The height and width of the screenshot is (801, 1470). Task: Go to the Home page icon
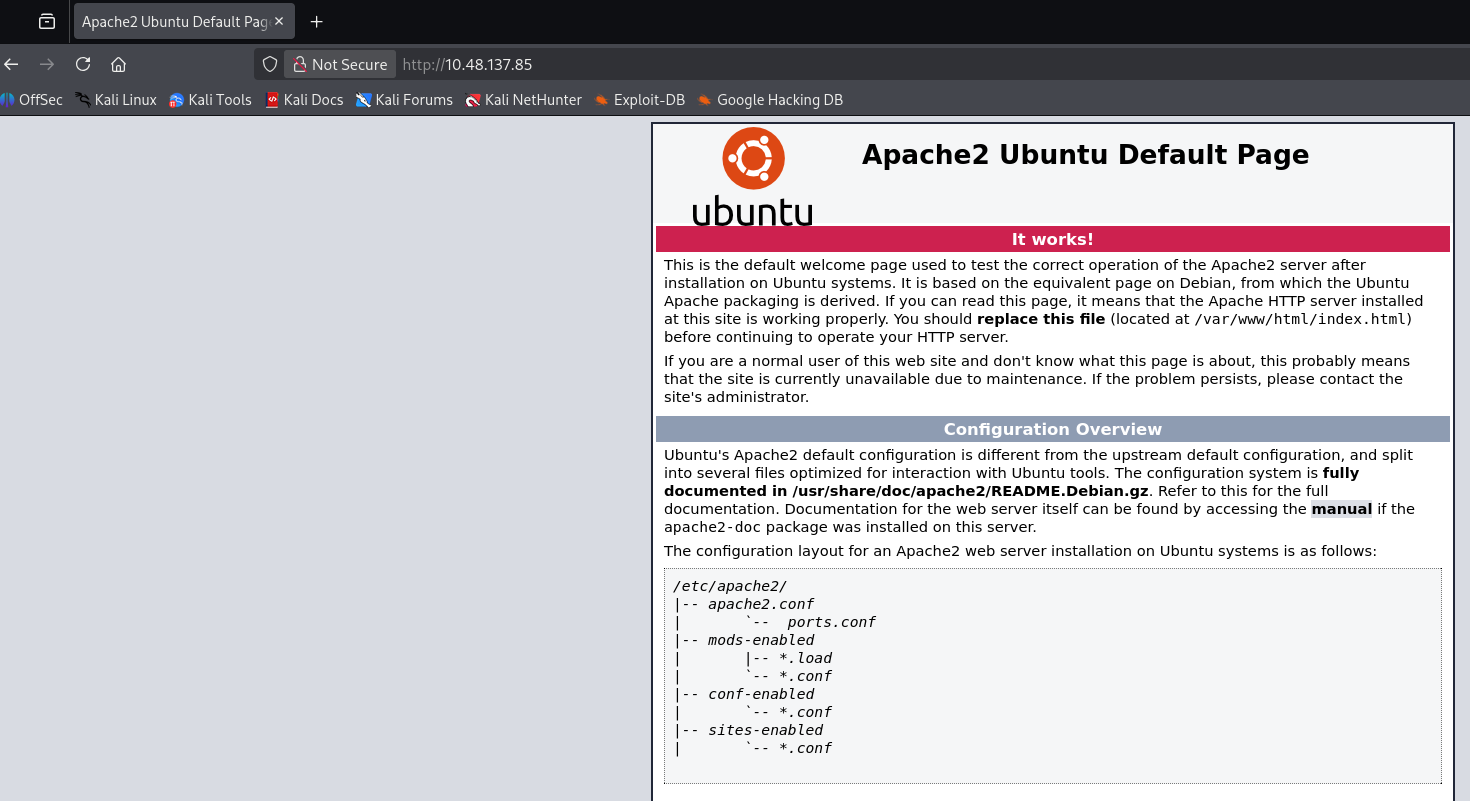[118, 64]
